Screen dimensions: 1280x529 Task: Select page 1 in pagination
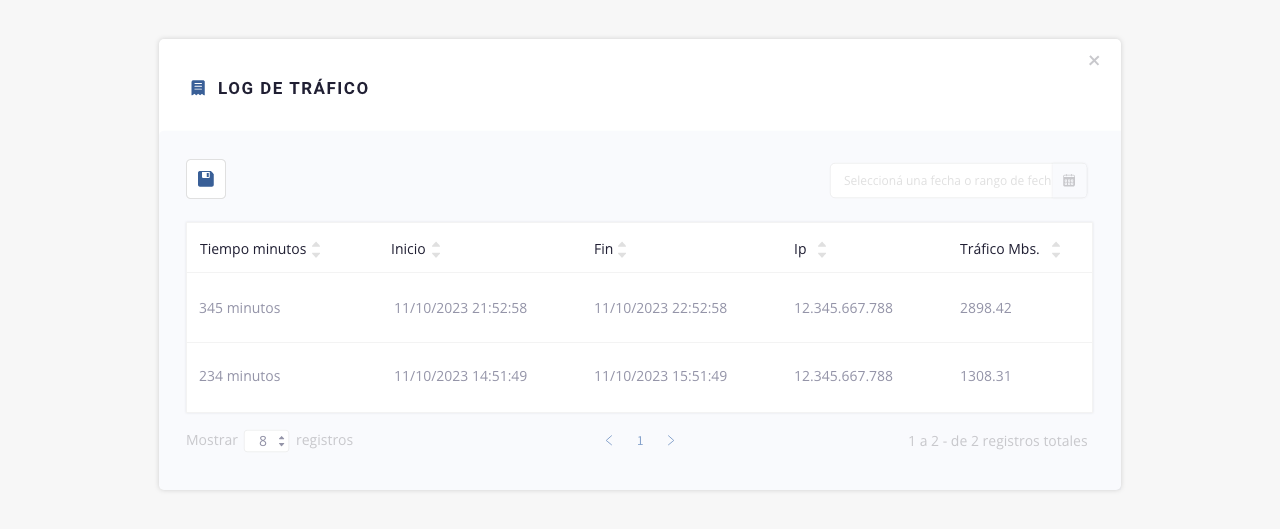pos(640,441)
